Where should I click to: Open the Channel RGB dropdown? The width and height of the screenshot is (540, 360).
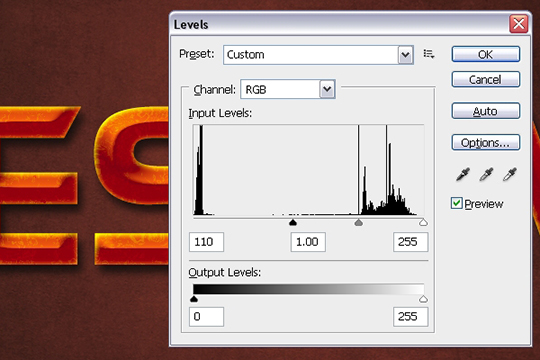click(x=288, y=89)
